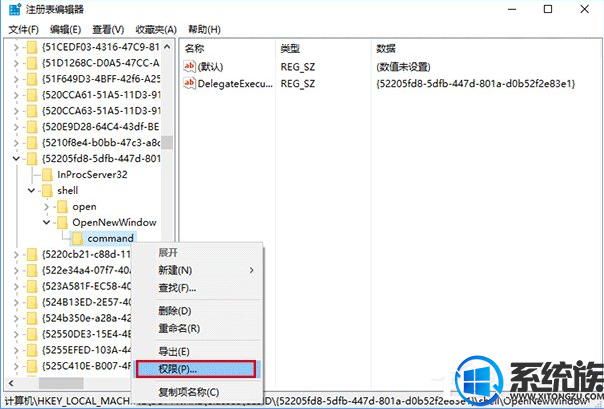604x409 pixels.
Task: Expand the {525C410E-B007-4F key
Action: click(16, 367)
